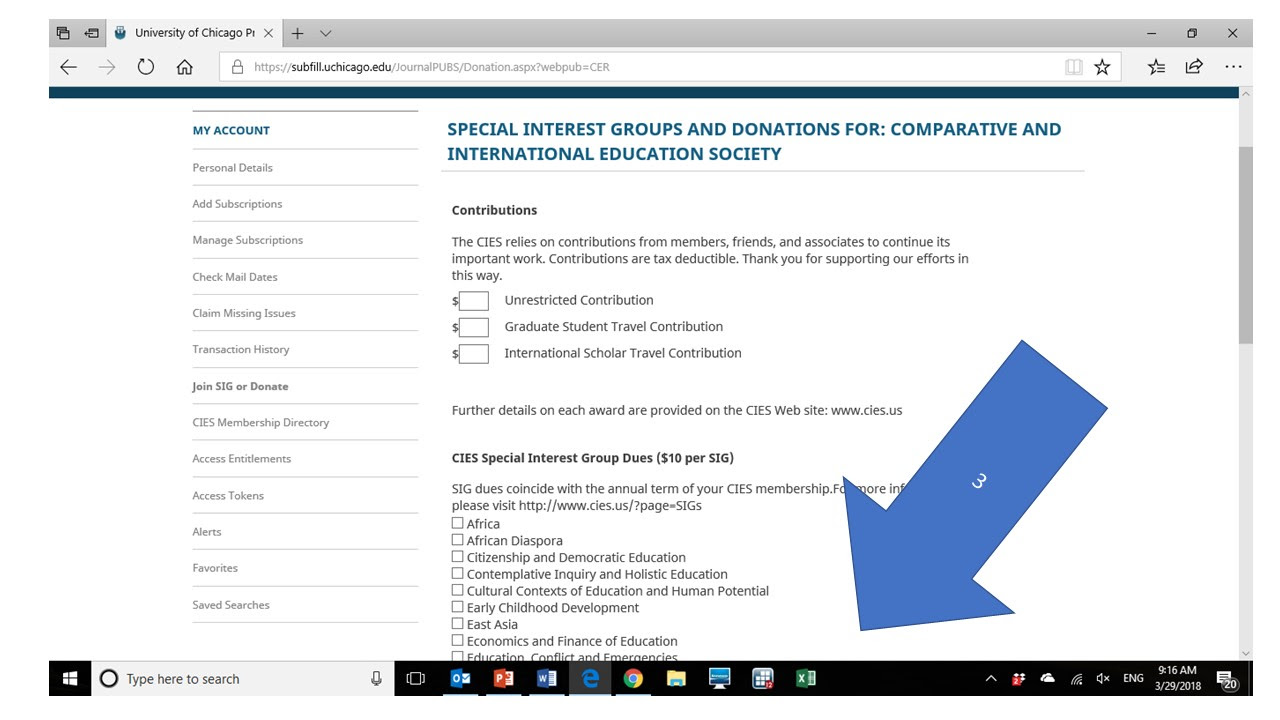Open Excel from the taskbar
Image resolution: width=1280 pixels, height=720 pixels.
point(806,679)
